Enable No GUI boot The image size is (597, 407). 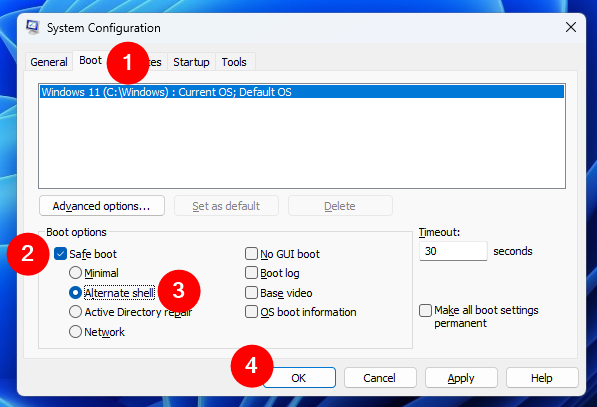251,254
